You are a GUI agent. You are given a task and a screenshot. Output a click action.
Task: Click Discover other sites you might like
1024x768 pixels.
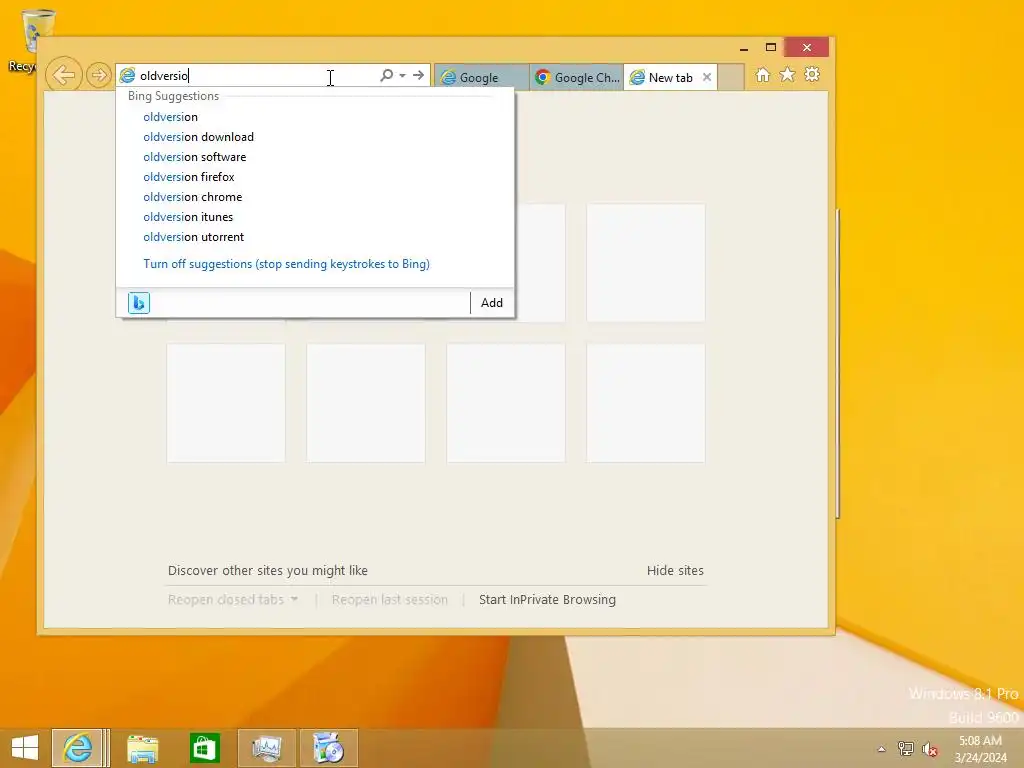268,570
